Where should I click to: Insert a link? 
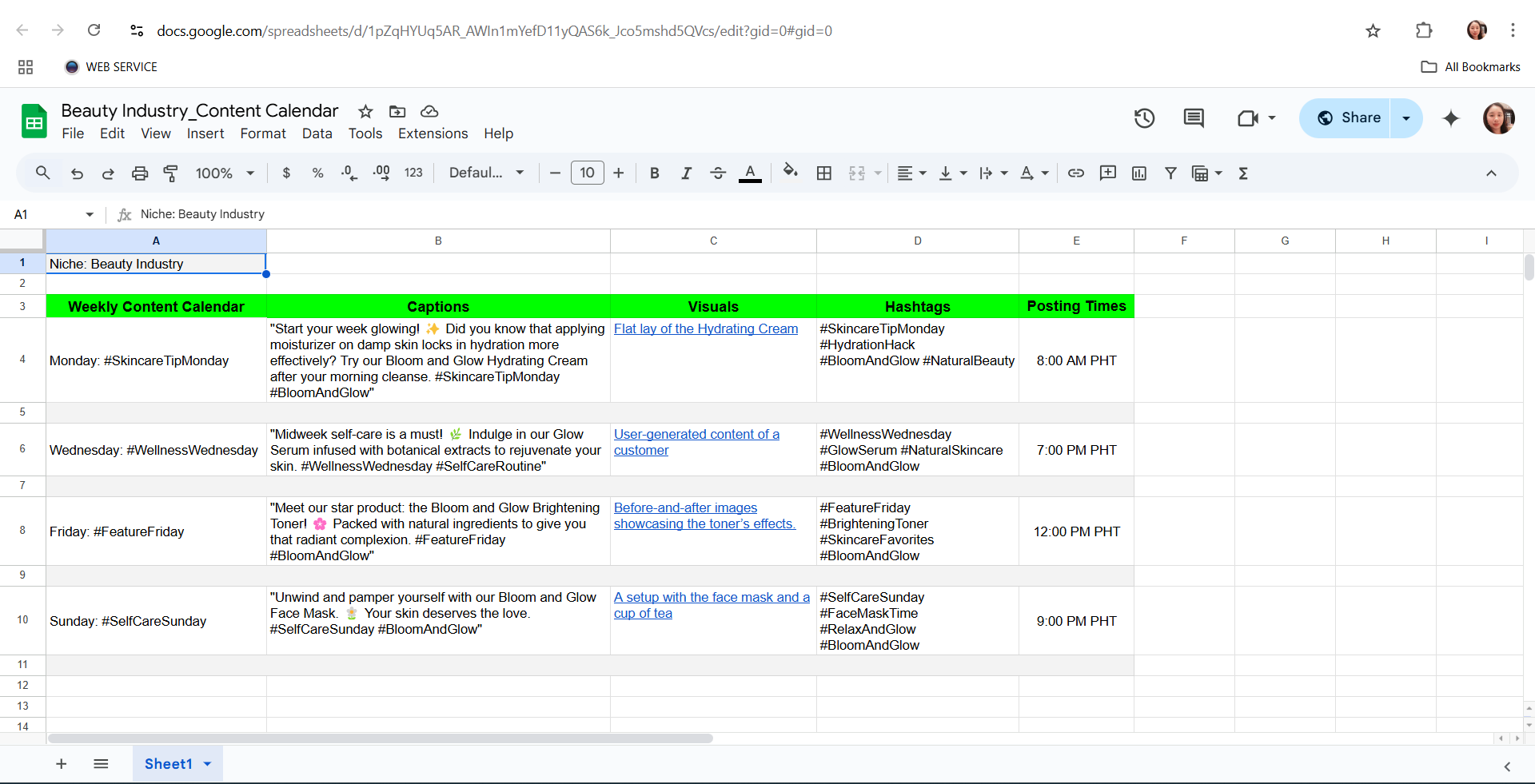1076,173
